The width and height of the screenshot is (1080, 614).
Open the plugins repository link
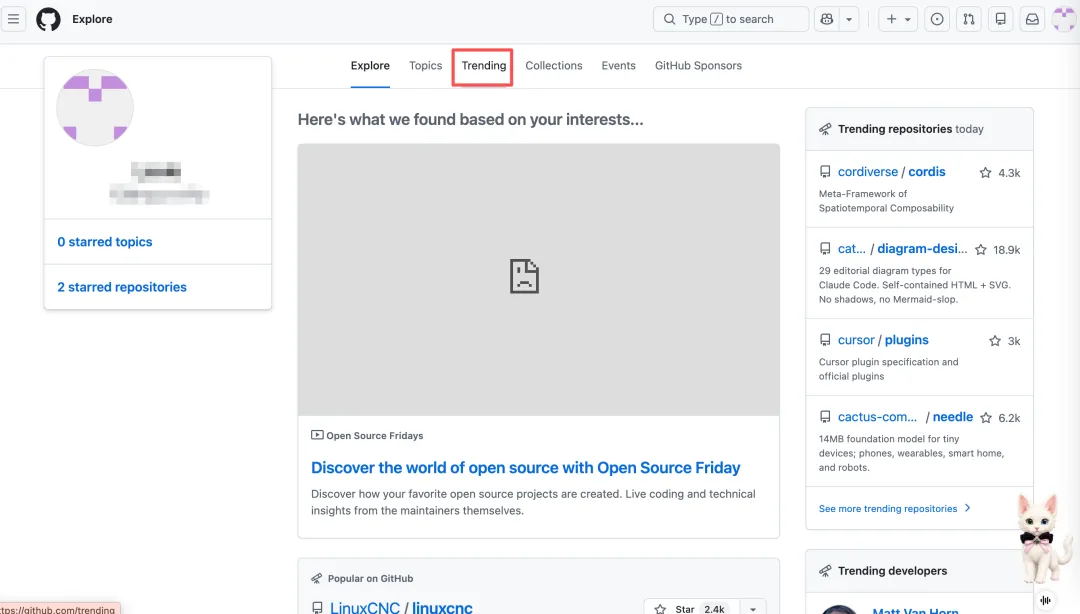906,340
